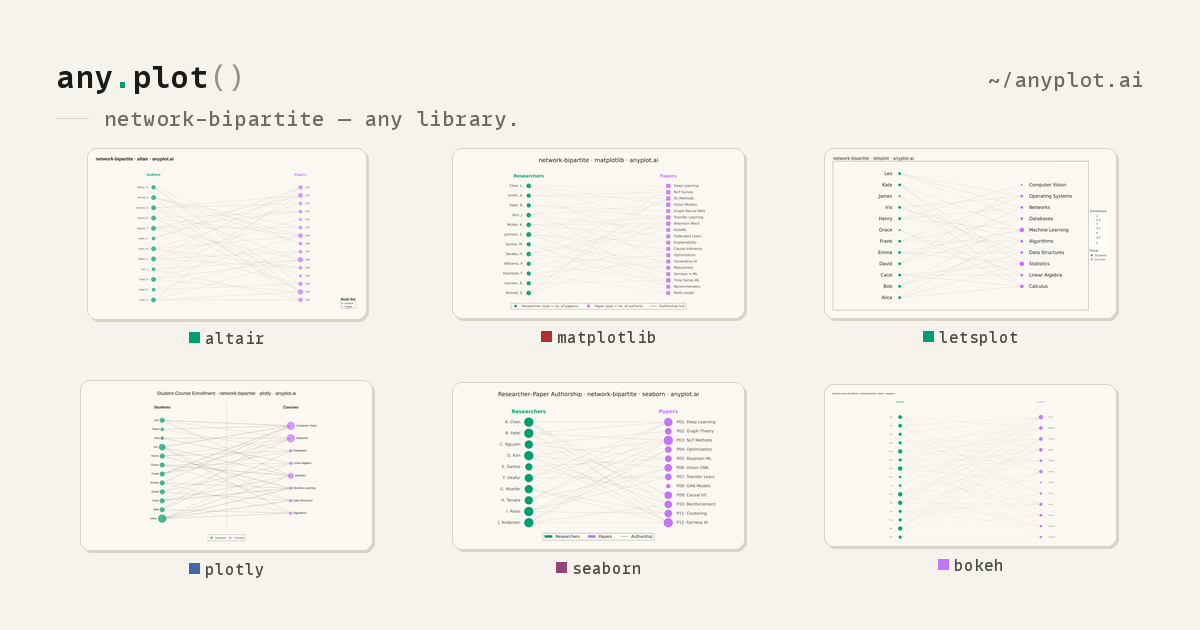
Task: Click the purple-red swatch beside seaborn
Action: click(561, 568)
